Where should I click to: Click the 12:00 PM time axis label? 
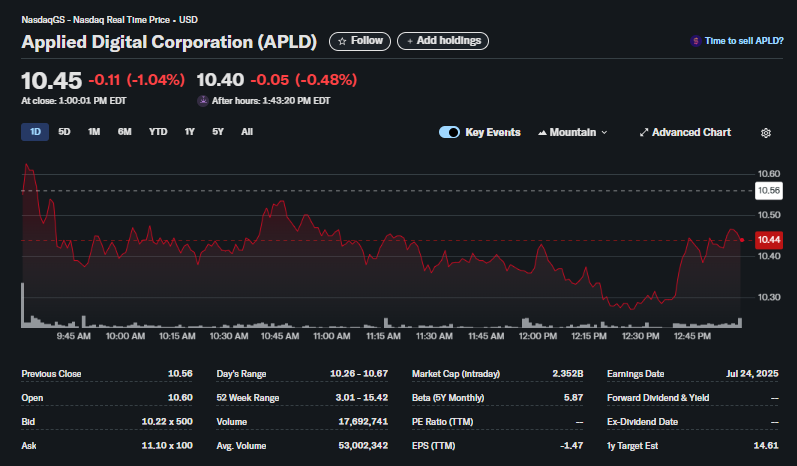point(538,336)
